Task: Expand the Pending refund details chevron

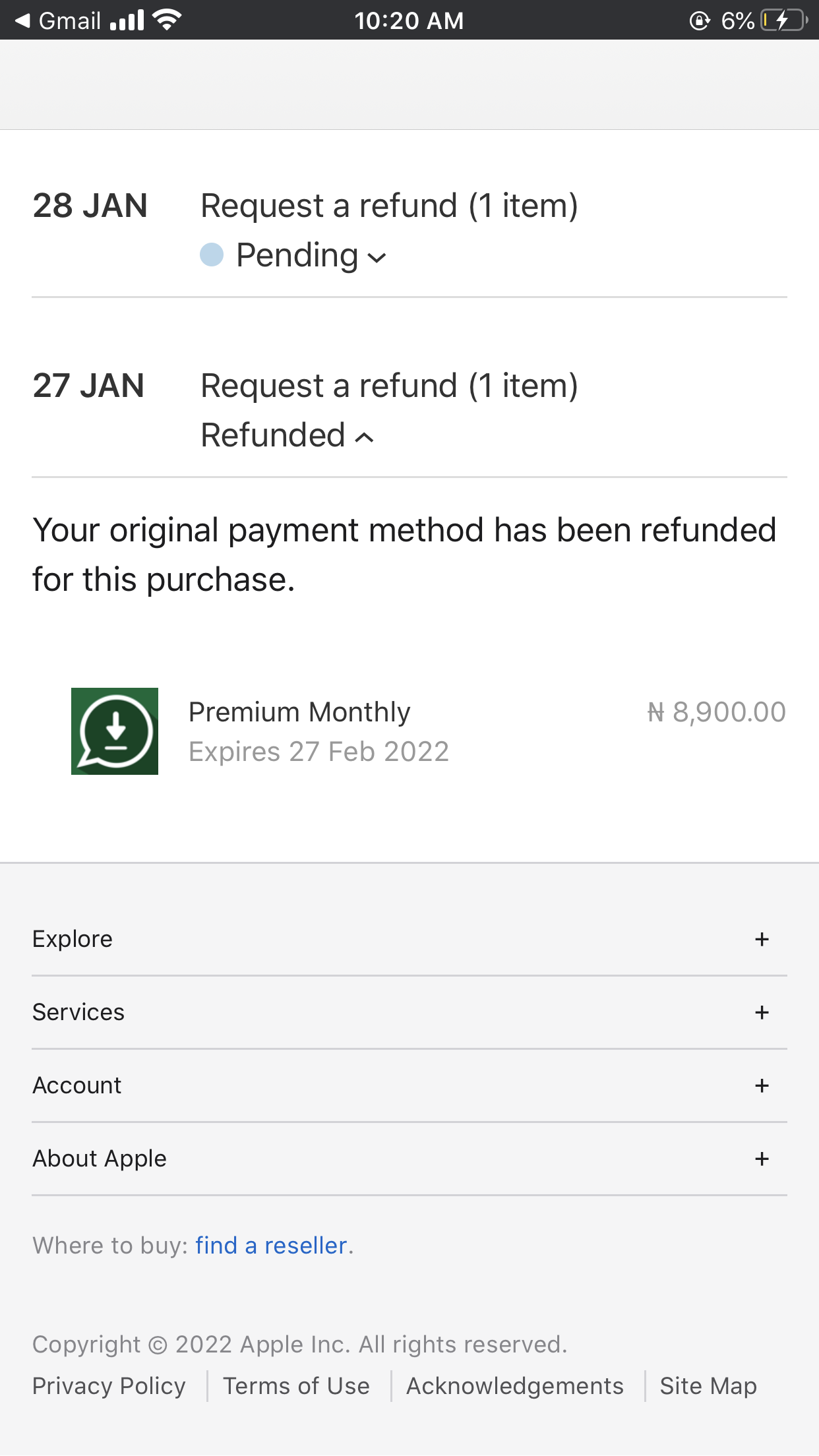Action: (377, 257)
